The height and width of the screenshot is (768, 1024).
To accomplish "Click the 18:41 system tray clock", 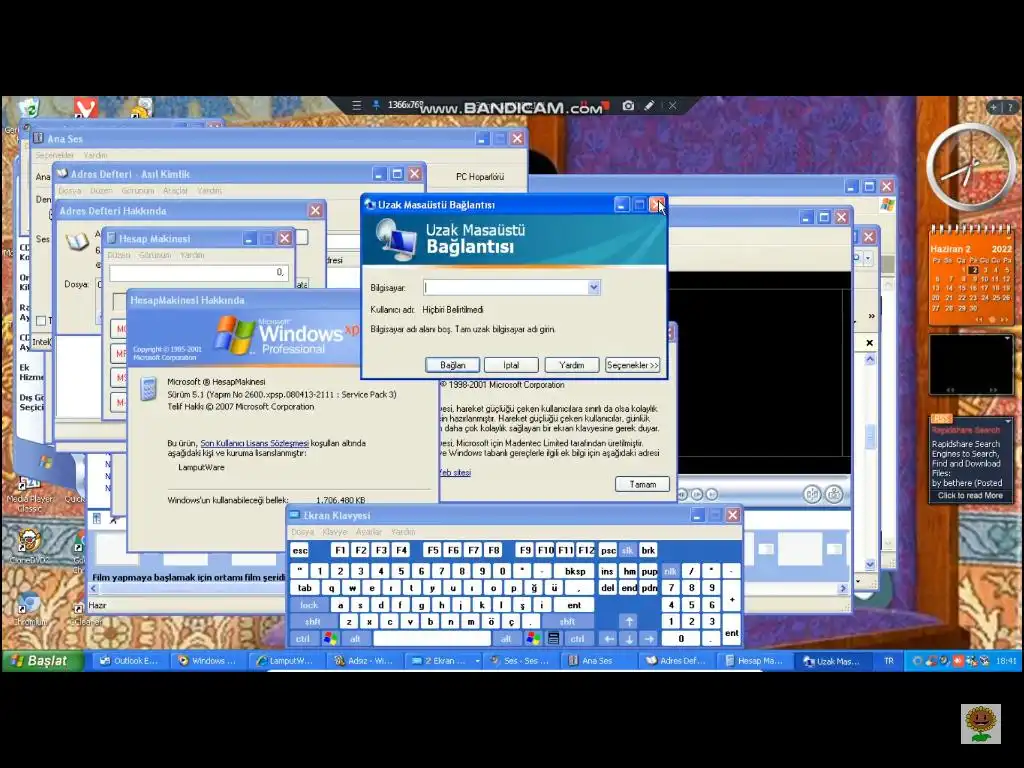I will (x=1006, y=661).
